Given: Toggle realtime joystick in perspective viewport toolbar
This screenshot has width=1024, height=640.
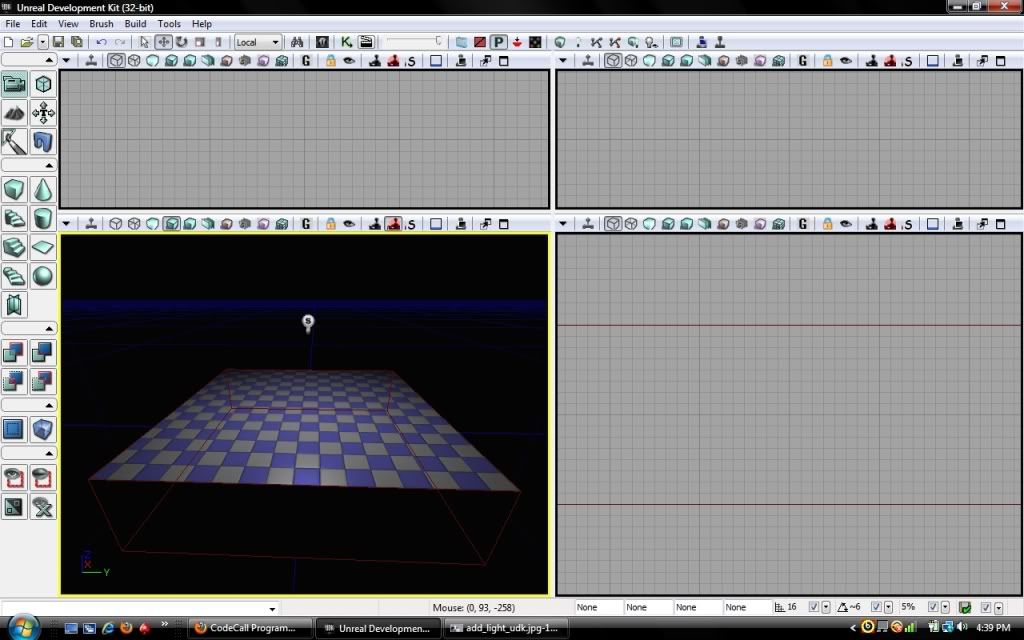Looking at the screenshot, I should tap(91, 224).
